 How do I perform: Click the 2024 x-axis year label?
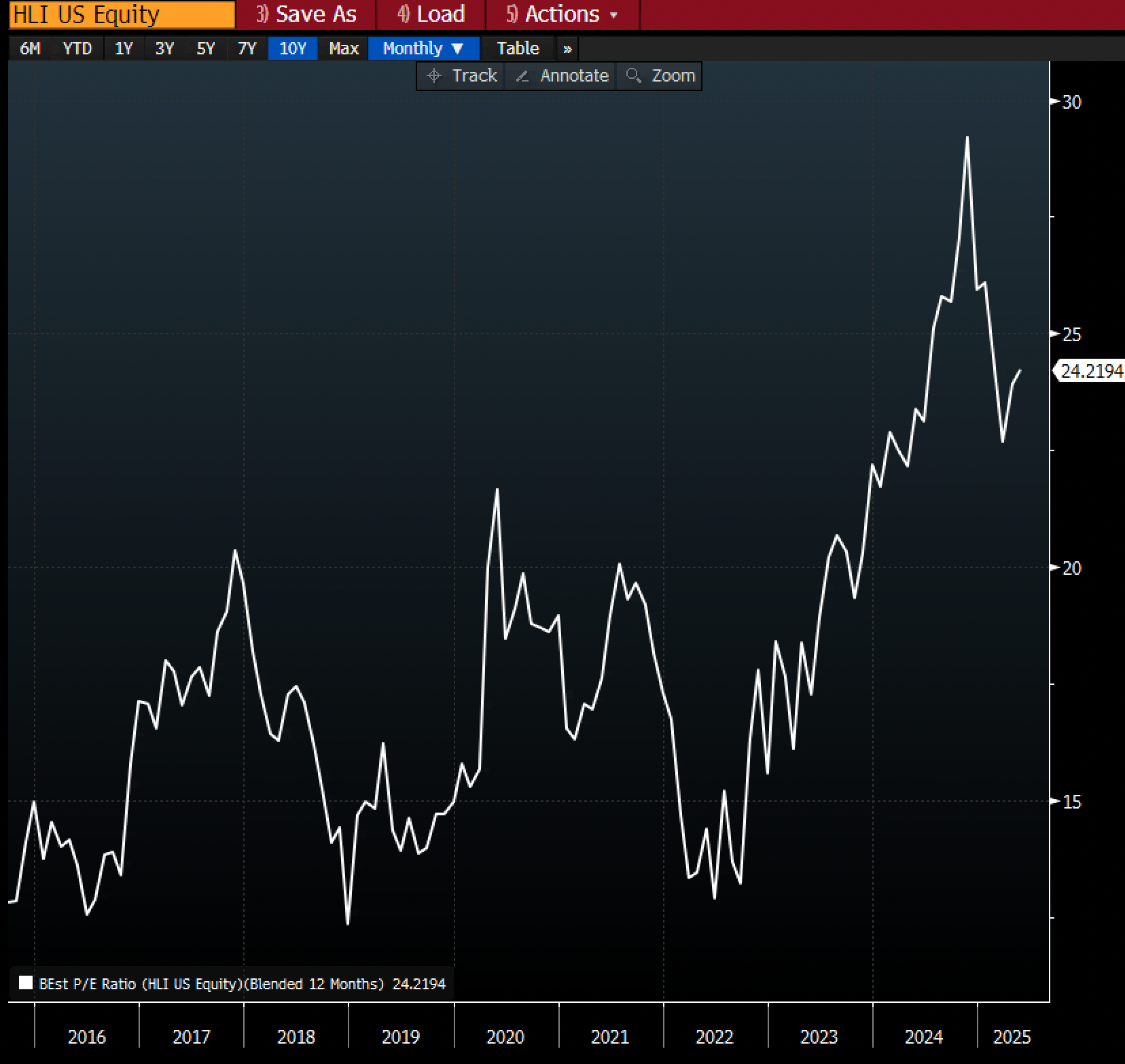924,1037
